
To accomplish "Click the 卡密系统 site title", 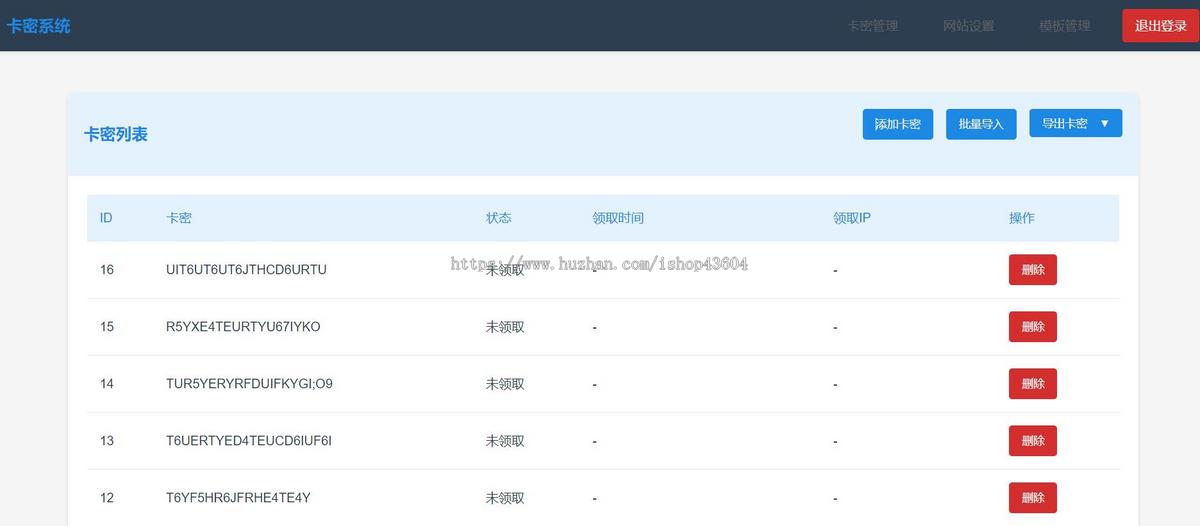I will pyautogui.click(x=39, y=26).
